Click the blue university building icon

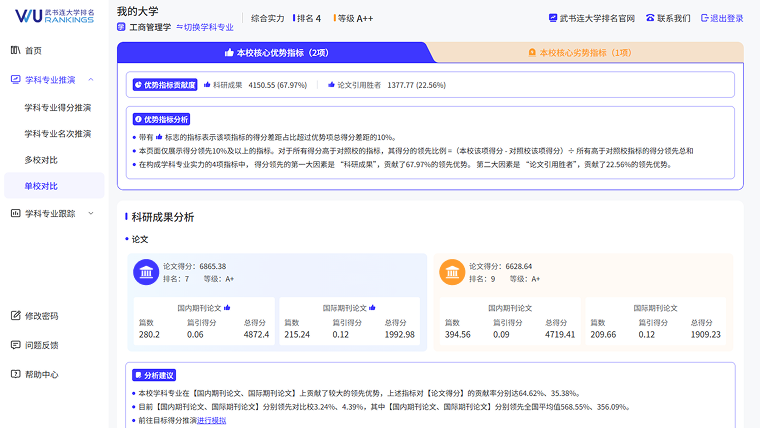click(x=146, y=272)
